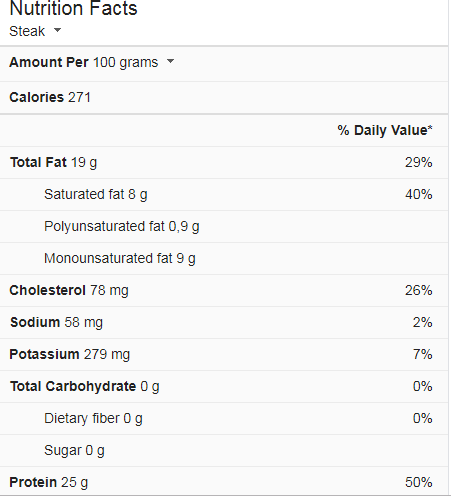This screenshot has height=496, width=451.
Task: Open the Steak food type dropdown arrow
Action: pyautogui.click(x=57, y=30)
